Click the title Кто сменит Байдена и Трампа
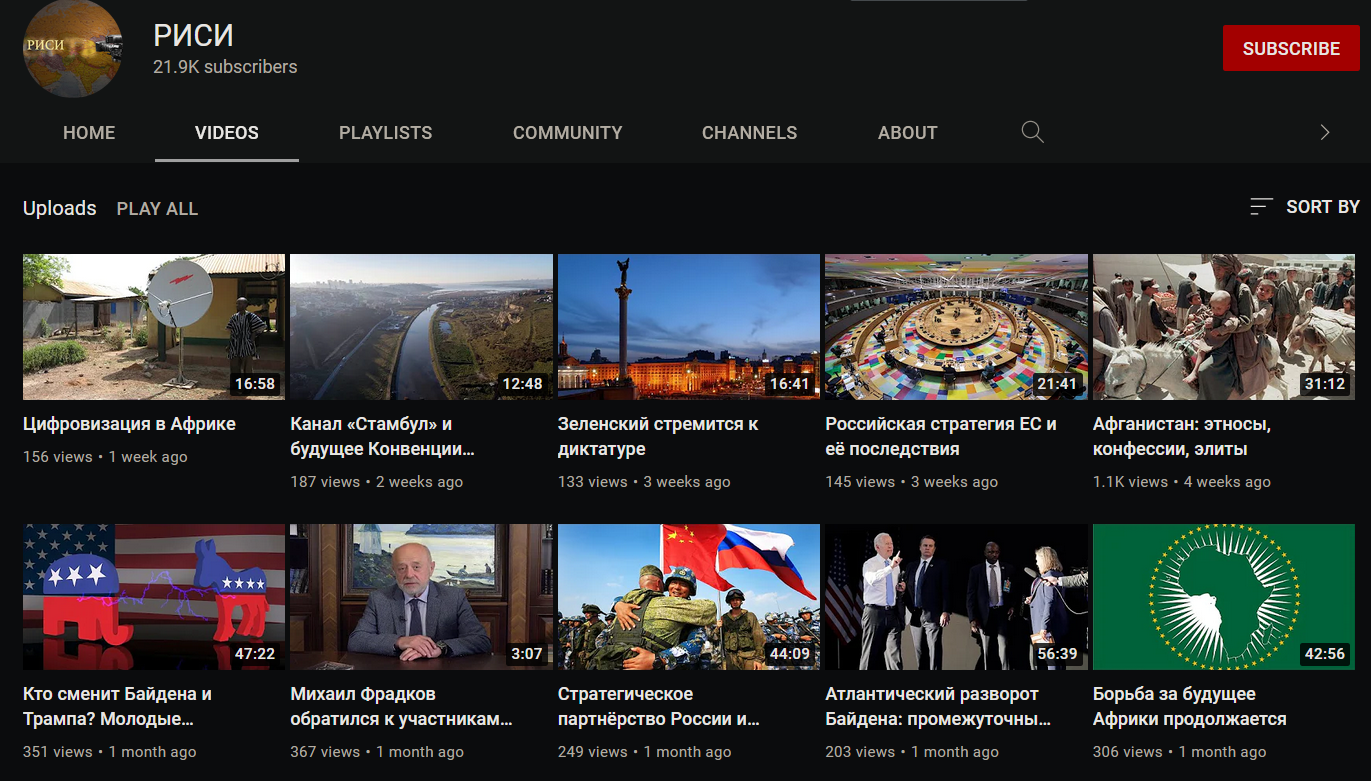Screen dimensions: 1371x781 pyautogui.click(x=117, y=707)
